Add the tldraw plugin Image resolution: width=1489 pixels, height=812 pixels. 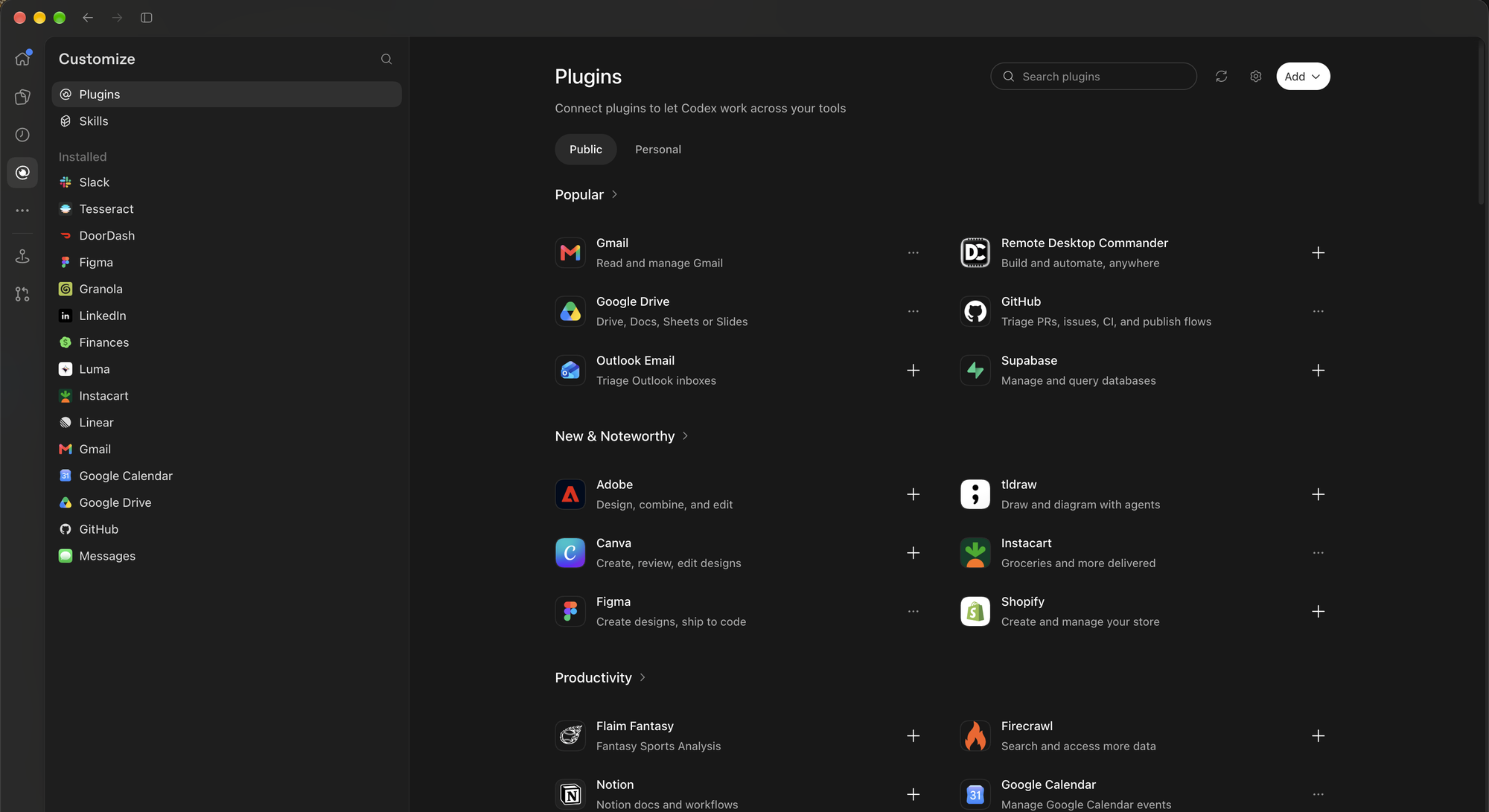(x=1318, y=494)
